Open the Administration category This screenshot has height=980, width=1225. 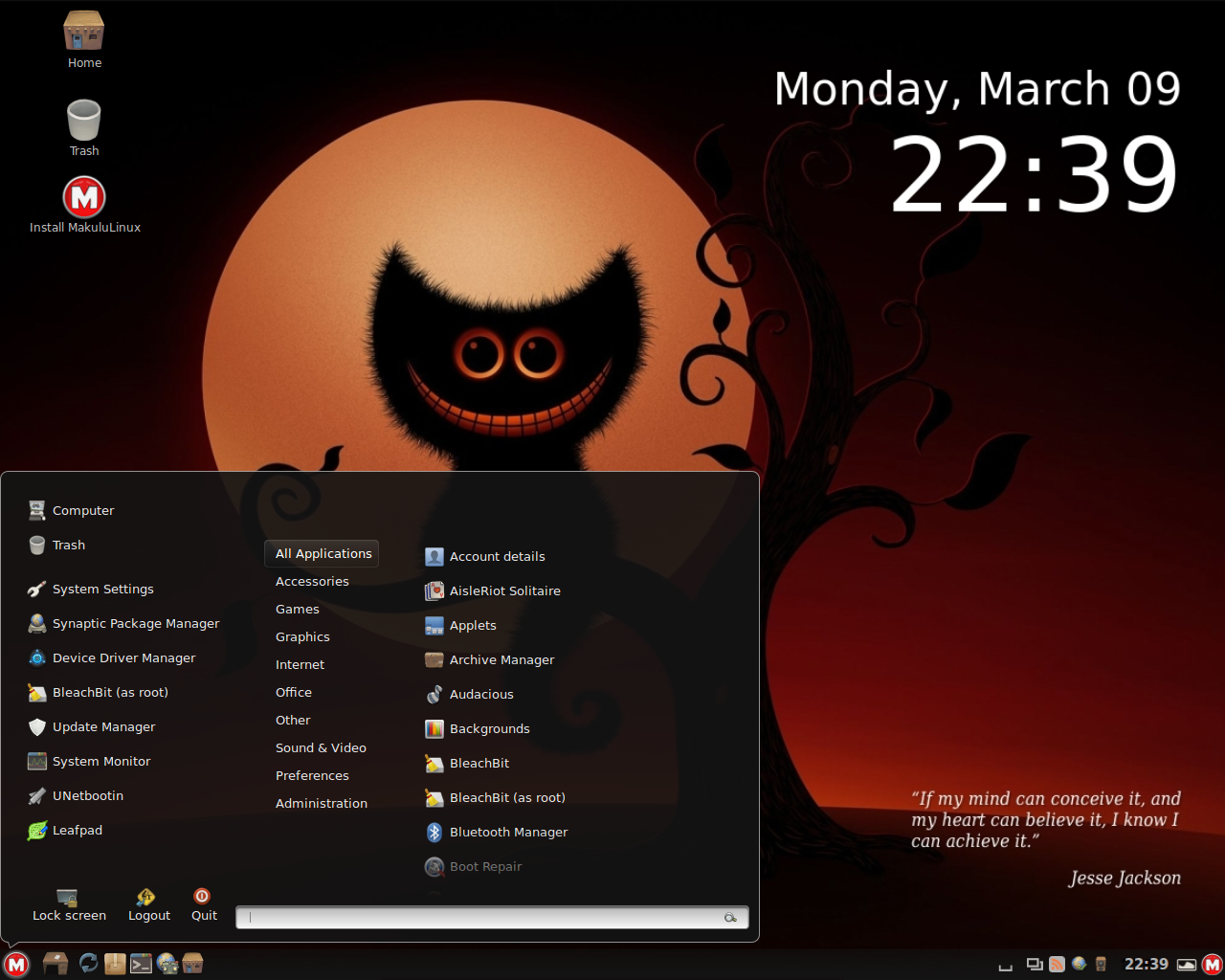pyautogui.click(x=322, y=803)
